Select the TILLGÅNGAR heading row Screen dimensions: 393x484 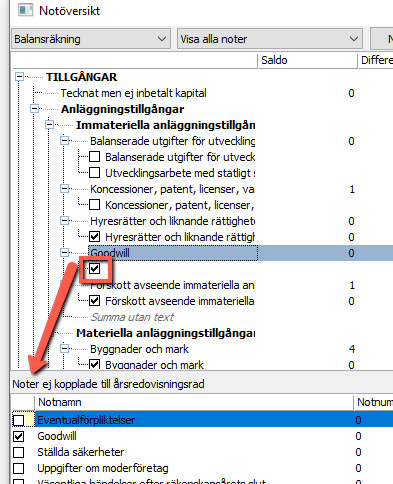pyautogui.click(x=81, y=77)
